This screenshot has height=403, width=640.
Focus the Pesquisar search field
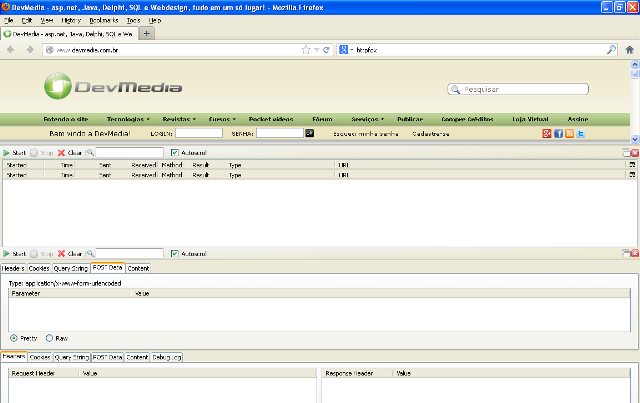point(518,89)
